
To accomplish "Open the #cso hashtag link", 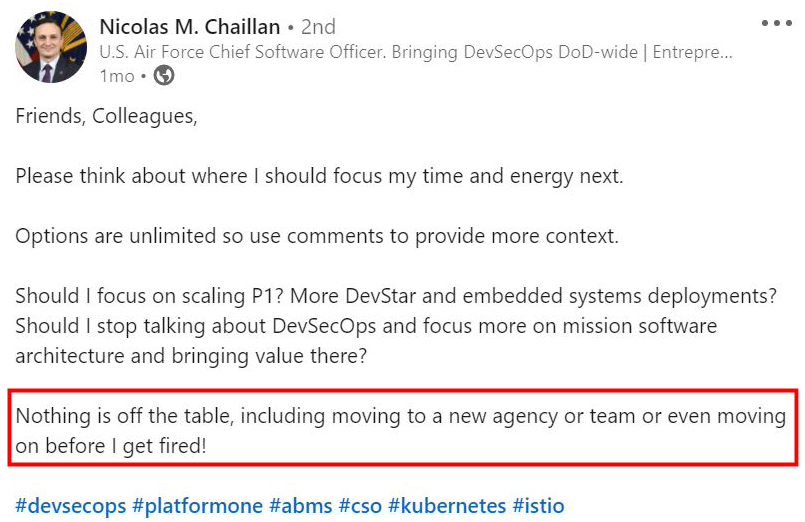I will click(360, 505).
